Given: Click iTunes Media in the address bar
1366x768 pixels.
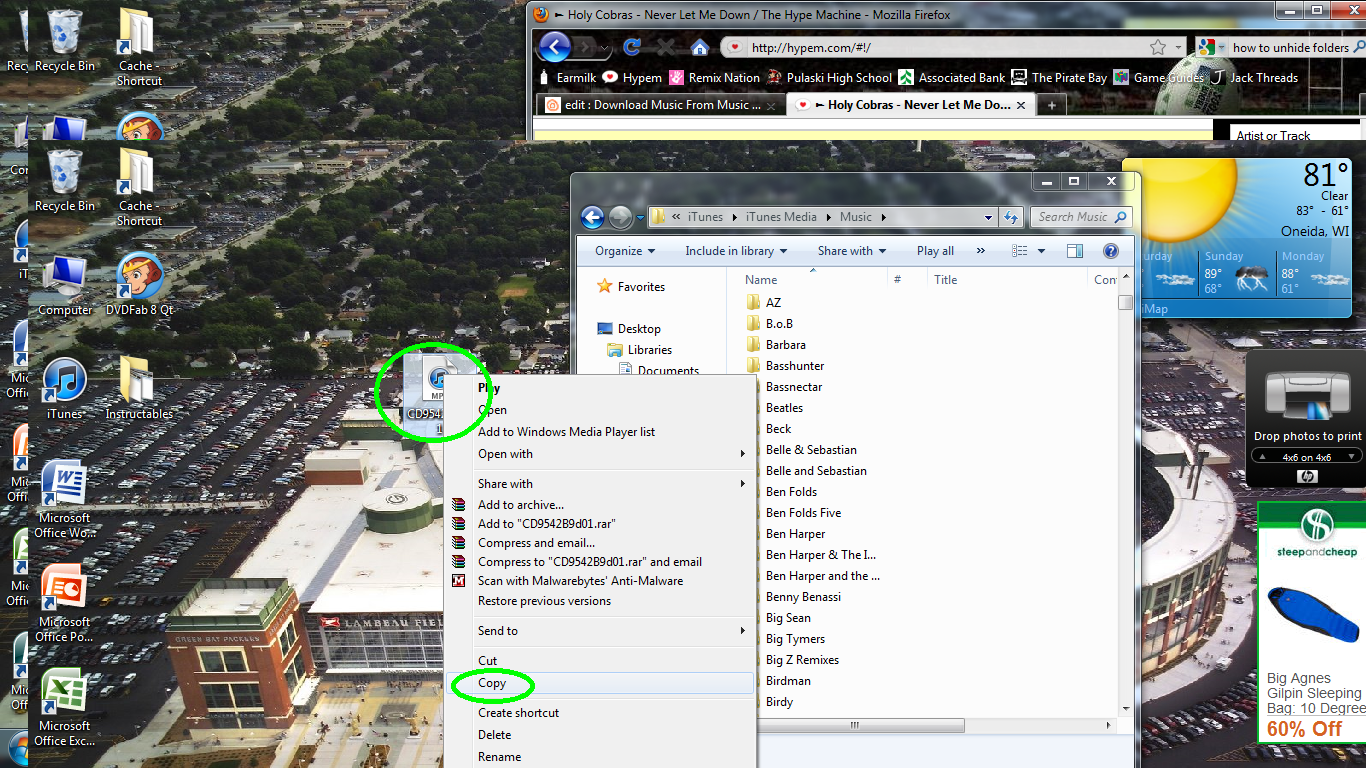Looking at the screenshot, I should (781, 217).
